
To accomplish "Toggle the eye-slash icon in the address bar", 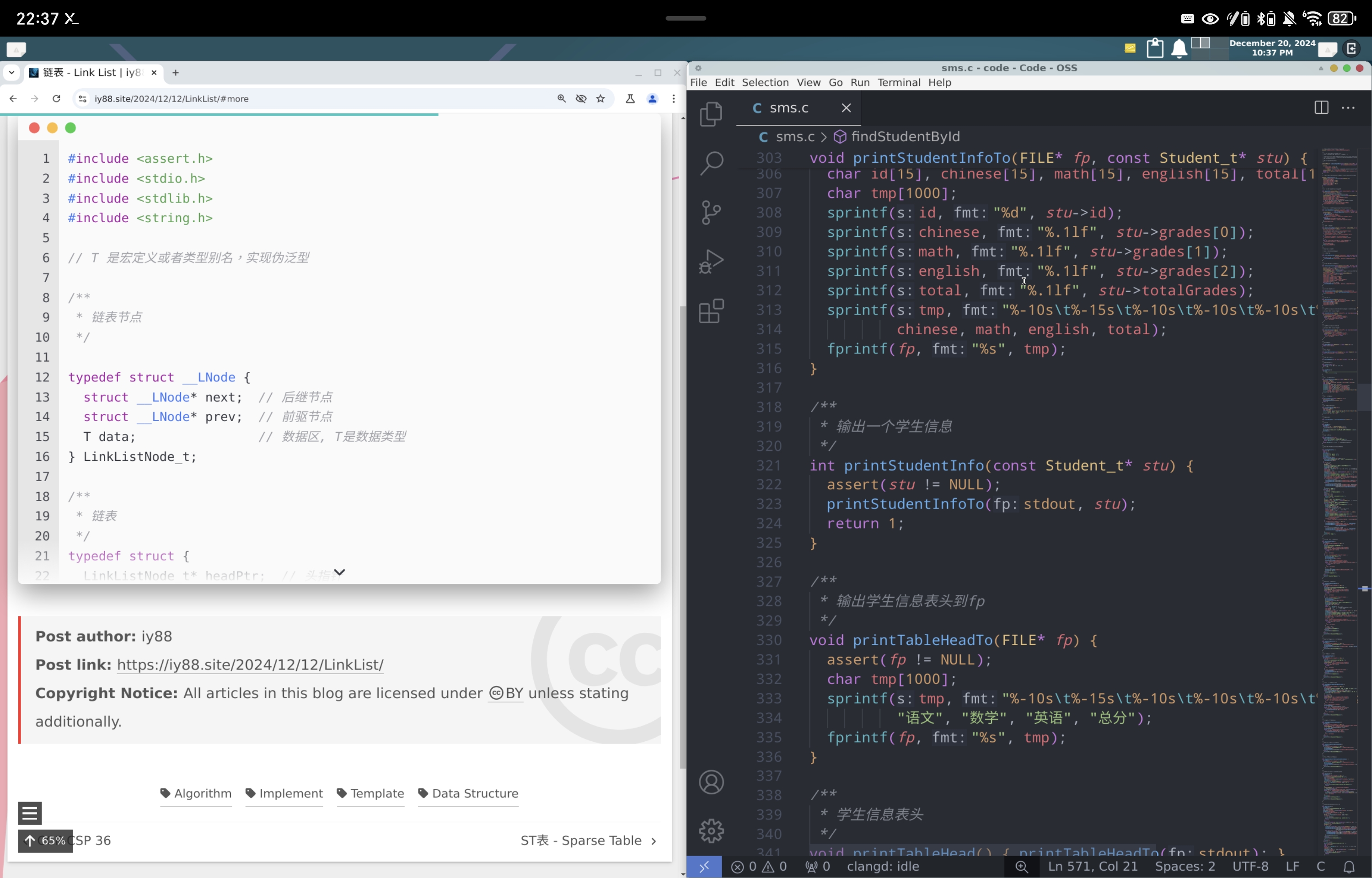I will [x=581, y=99].
